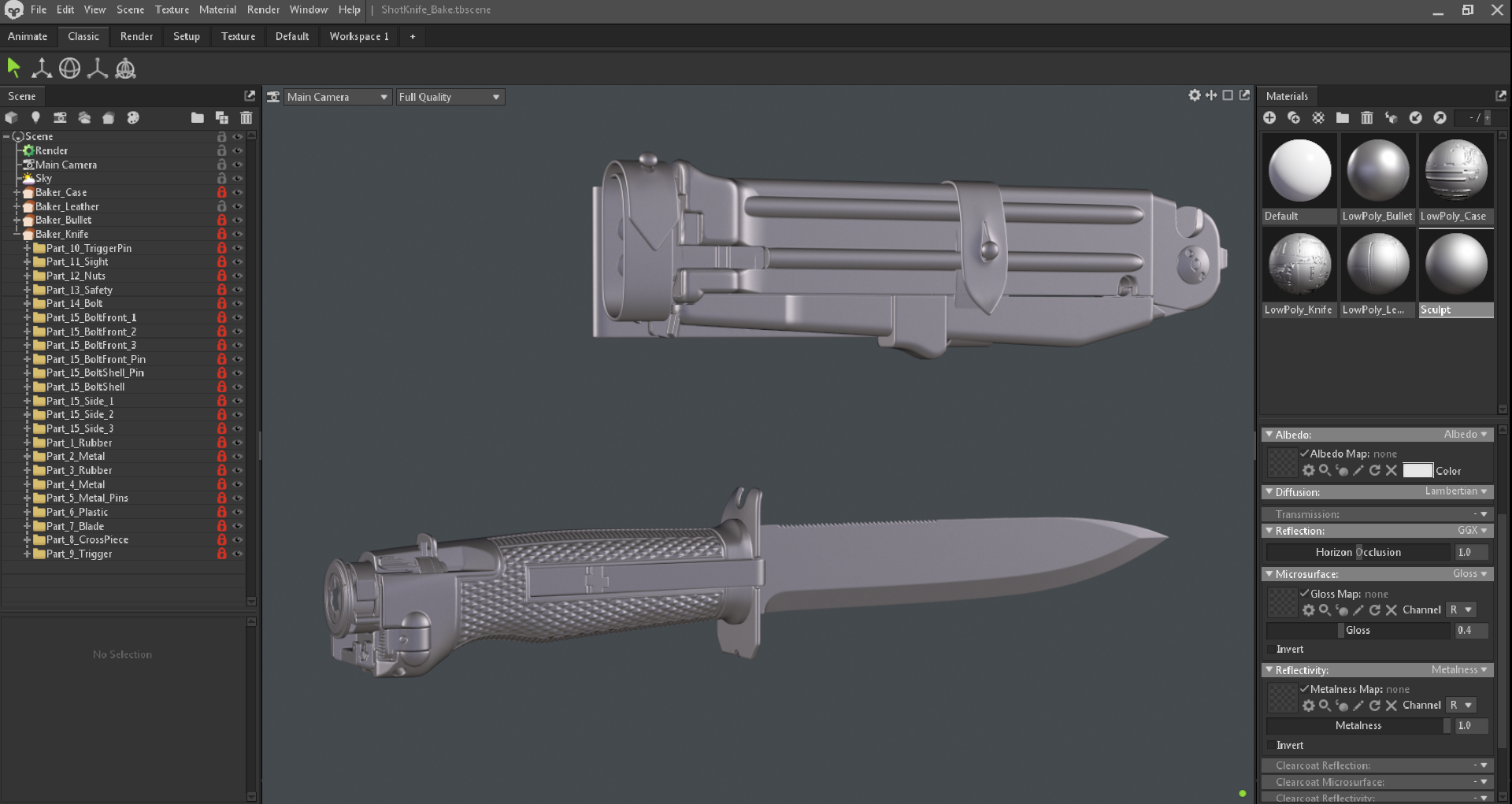Switch to the Animate workspace tab
The height and width of the screenshot is (804, 1512).
click(x=28, y=36)
